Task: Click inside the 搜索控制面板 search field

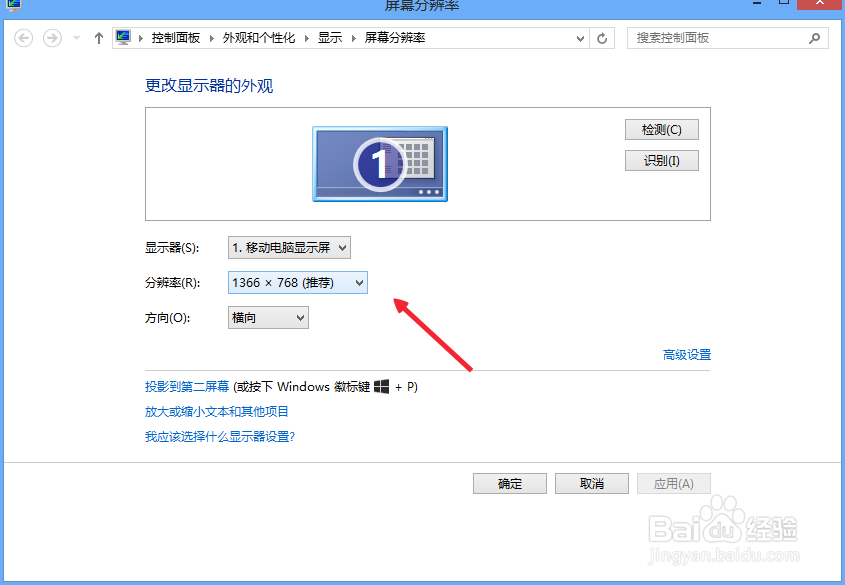Action: [x=720, y=37]
